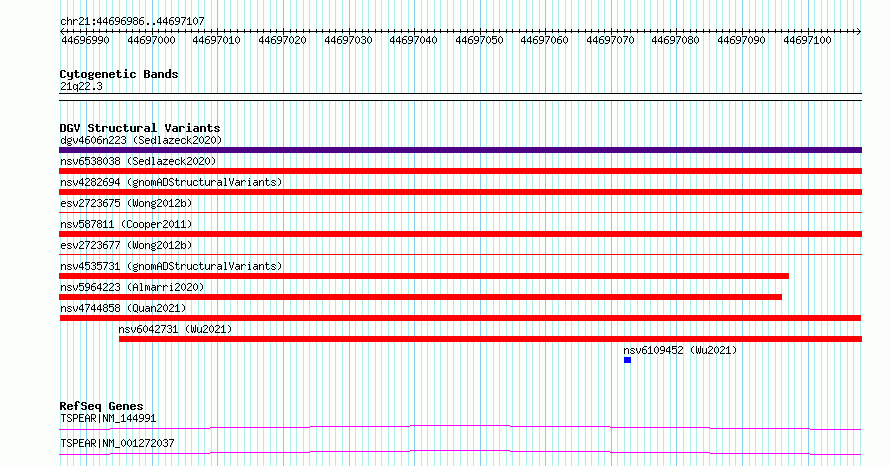Open nsv6109452 (Wu2021) variant label
Viewport: 890px width, 466px height.
tap(680, 350)
